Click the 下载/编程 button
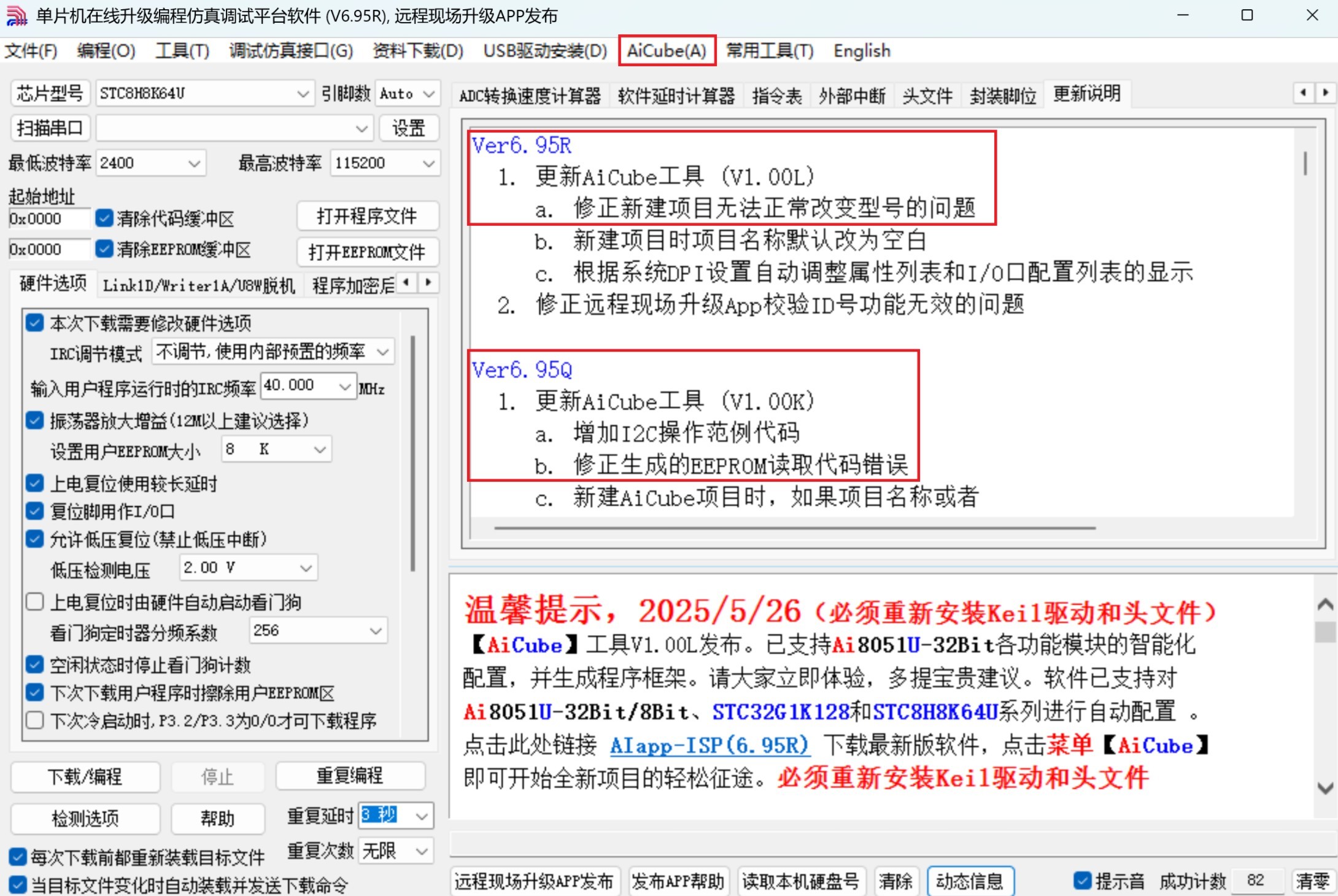 tap(85, 777)
